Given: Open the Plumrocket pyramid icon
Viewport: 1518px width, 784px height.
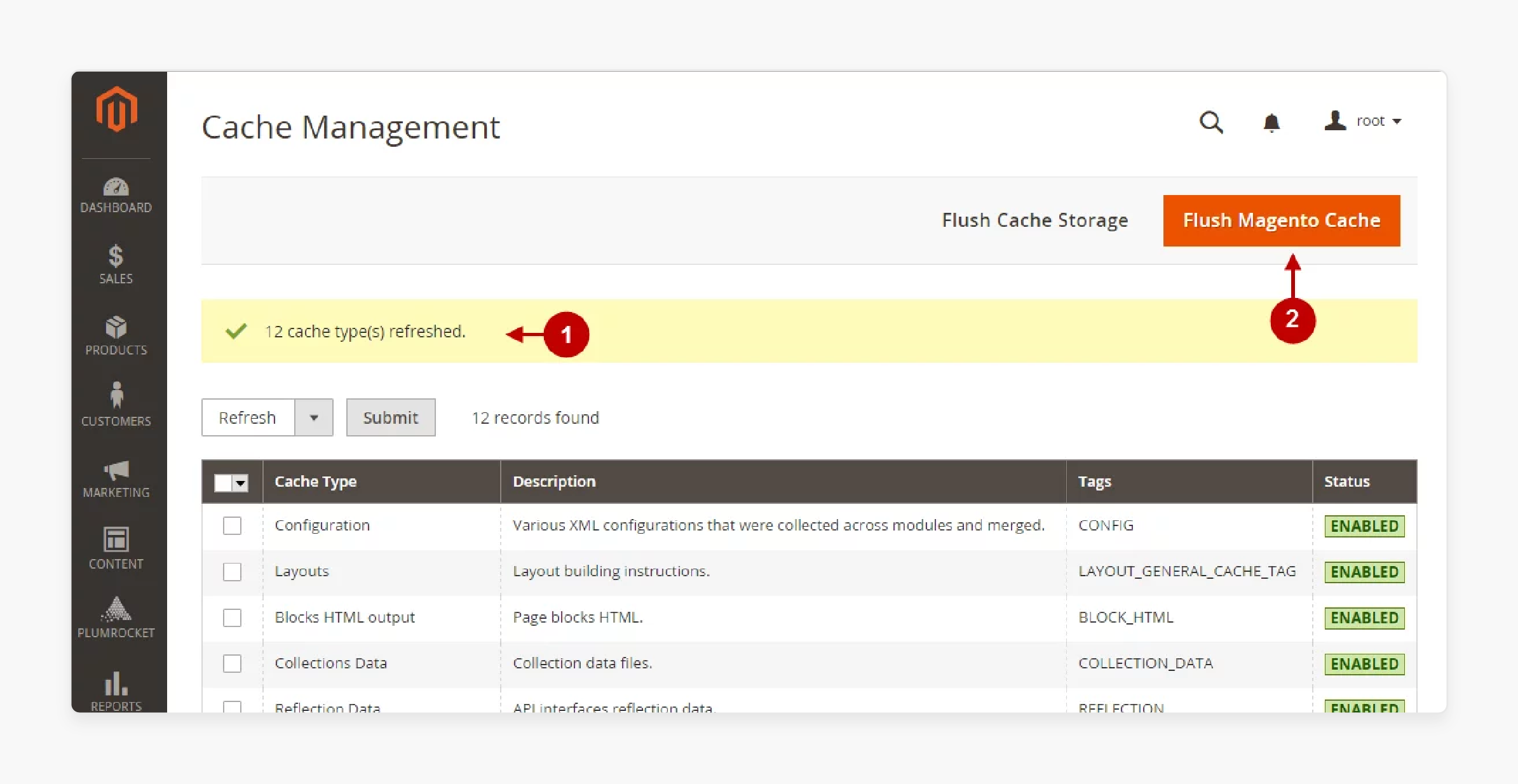Looking at the screenshot, I should [116, 609].
